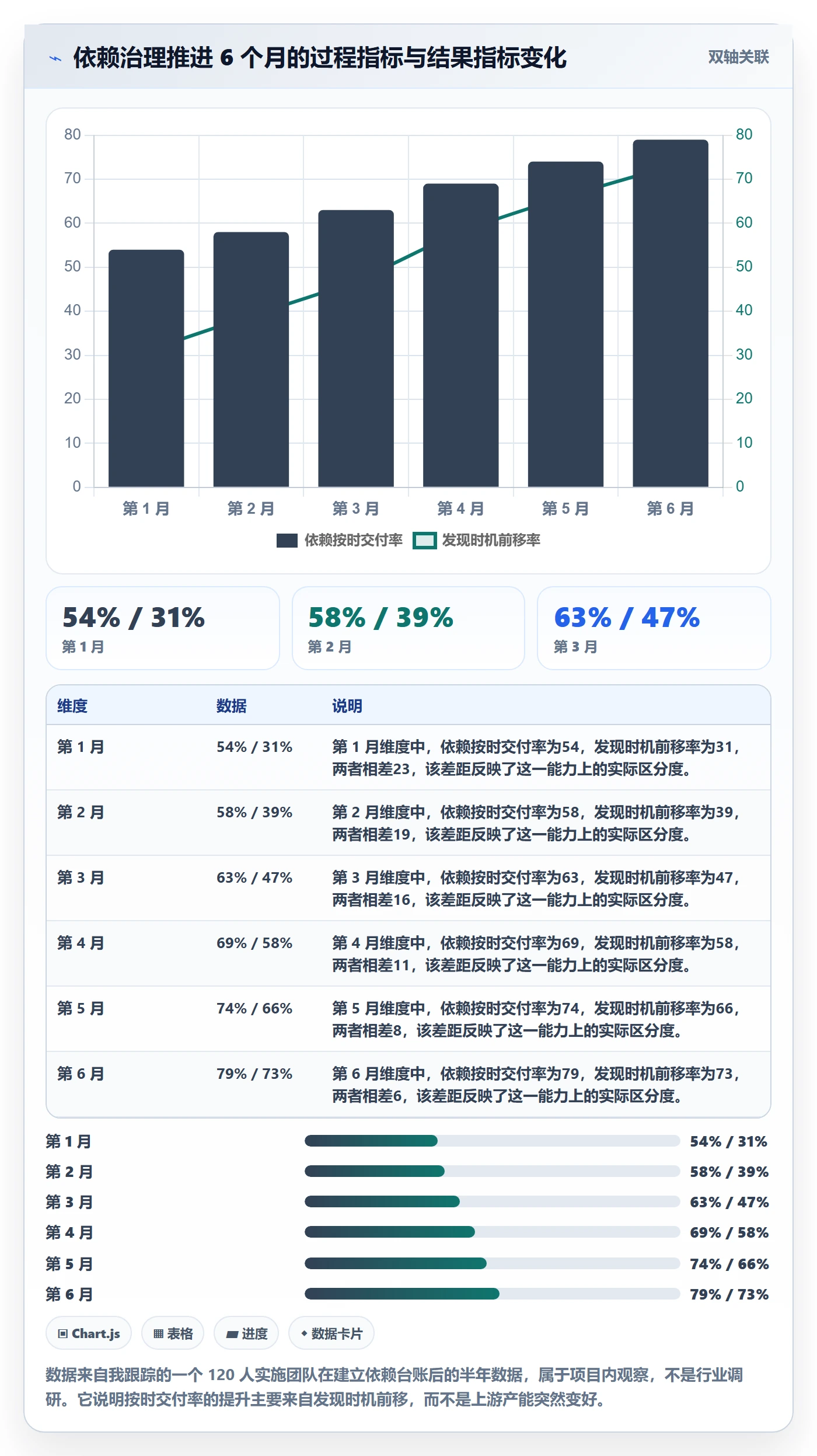
Task: Select the 第 5 月 table row label
Action: coord(81,1008)
